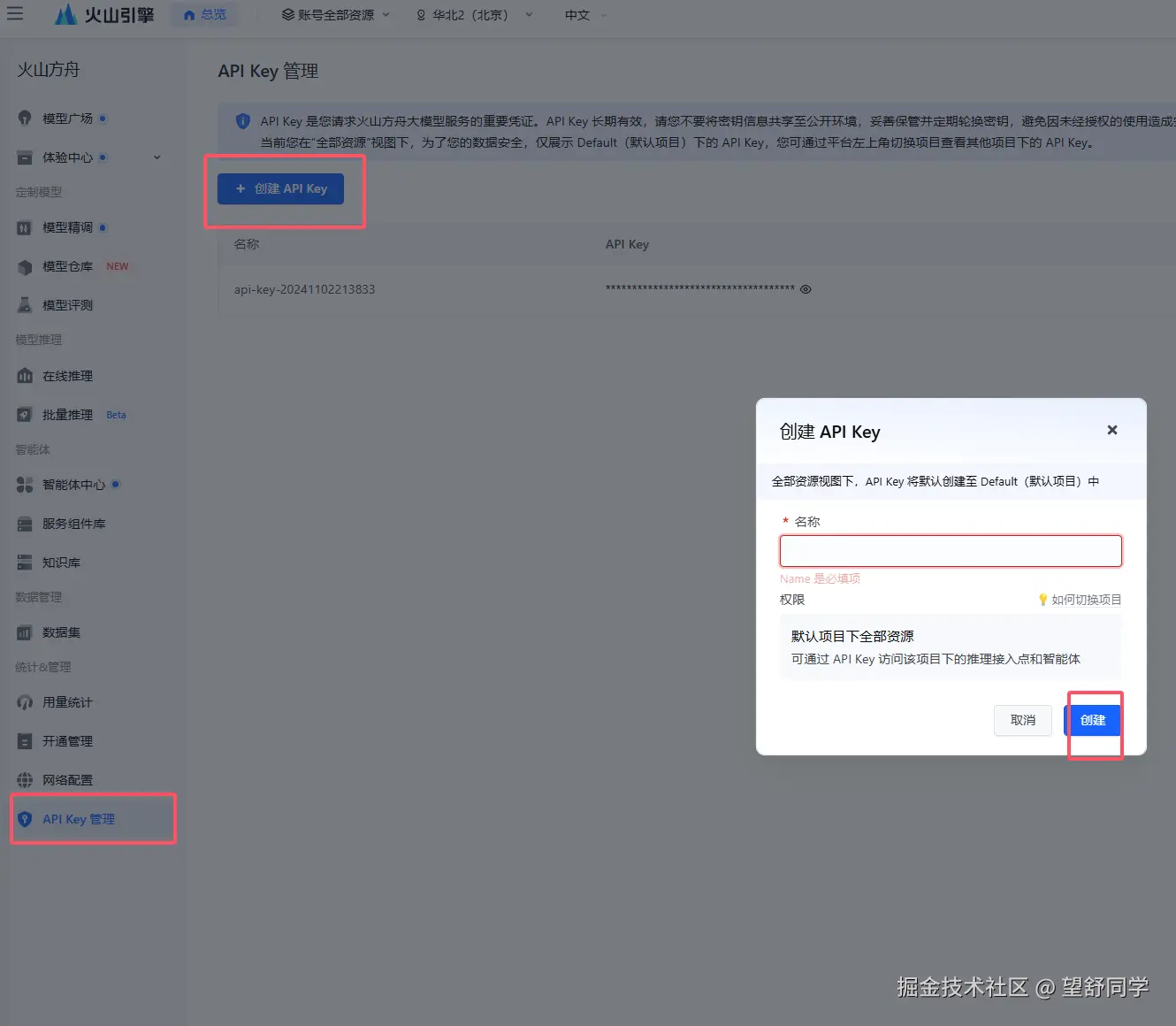Click the masked API key asterisks
The height and width of the screenshot is (1026, 1176).
699,289
